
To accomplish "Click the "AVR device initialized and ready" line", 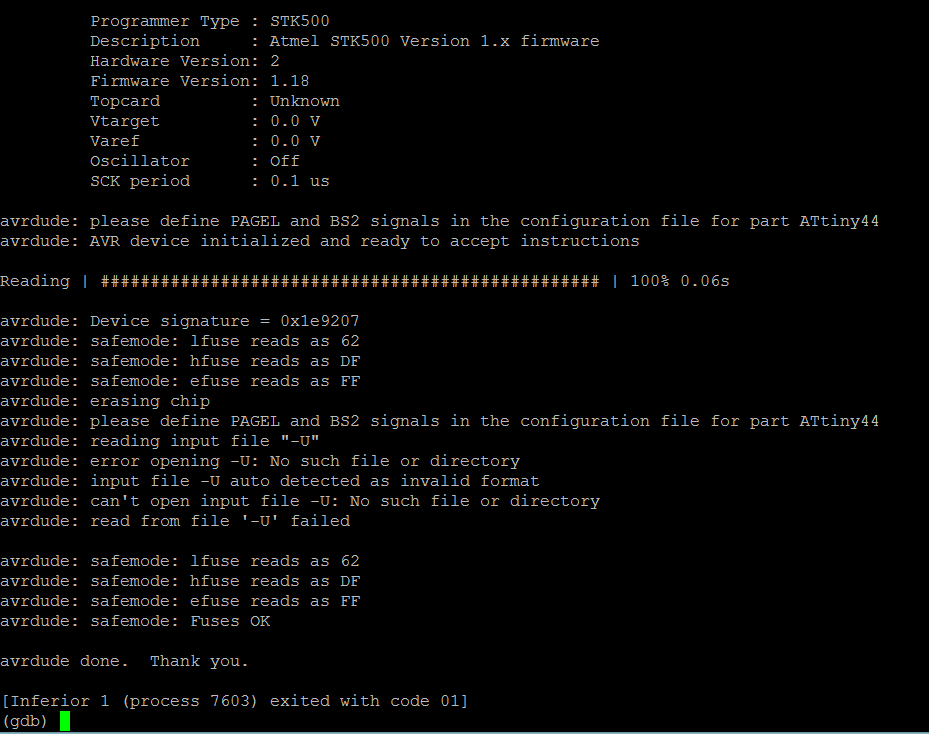I will (320, 241).
